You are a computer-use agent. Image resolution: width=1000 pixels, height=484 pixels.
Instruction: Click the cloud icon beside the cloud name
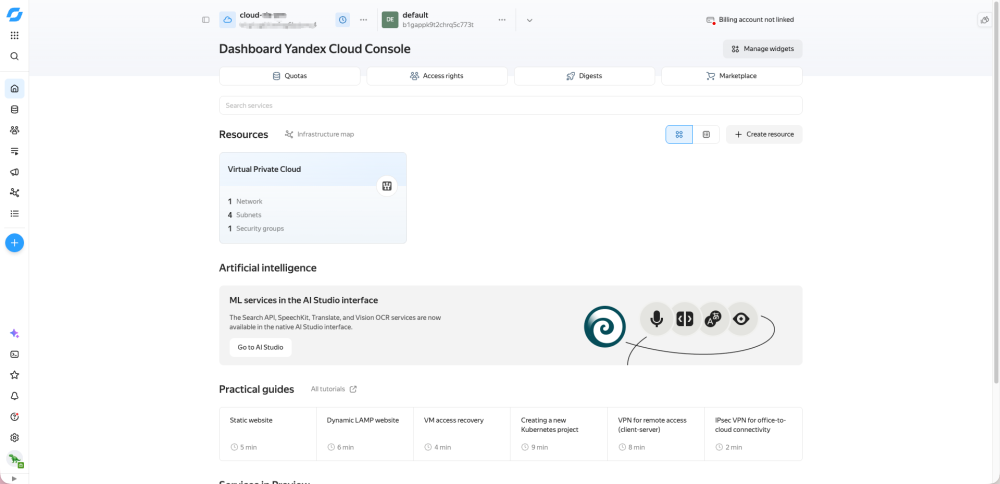coord(228,20)
